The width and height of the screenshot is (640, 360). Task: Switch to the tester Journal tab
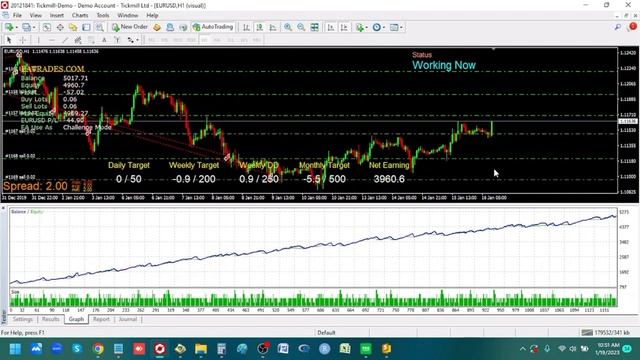(x=128, y=319)
